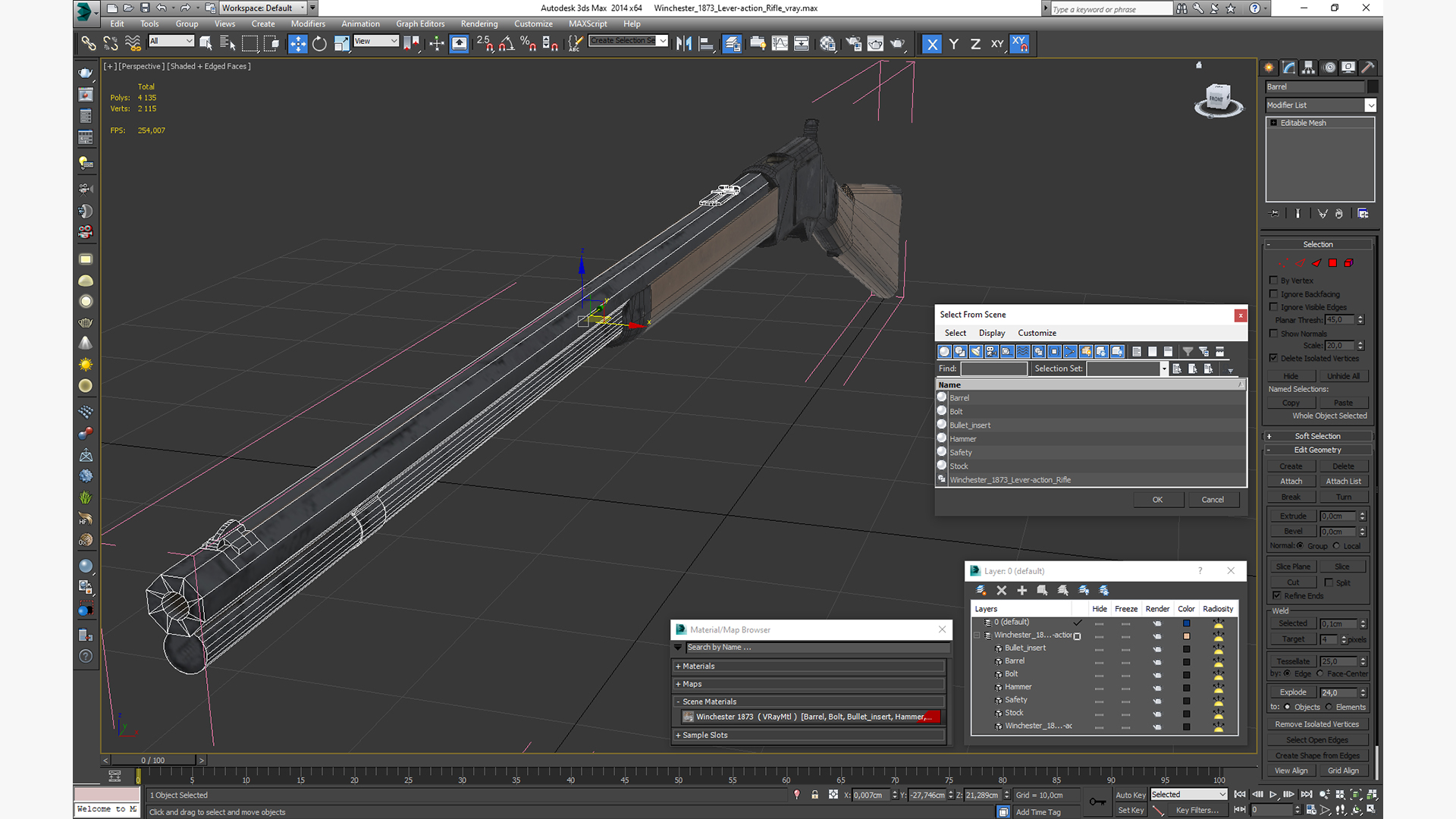Open the Modify command panel tab
Viewport: 1456px width, 819px height.
tap(1289, 67)
